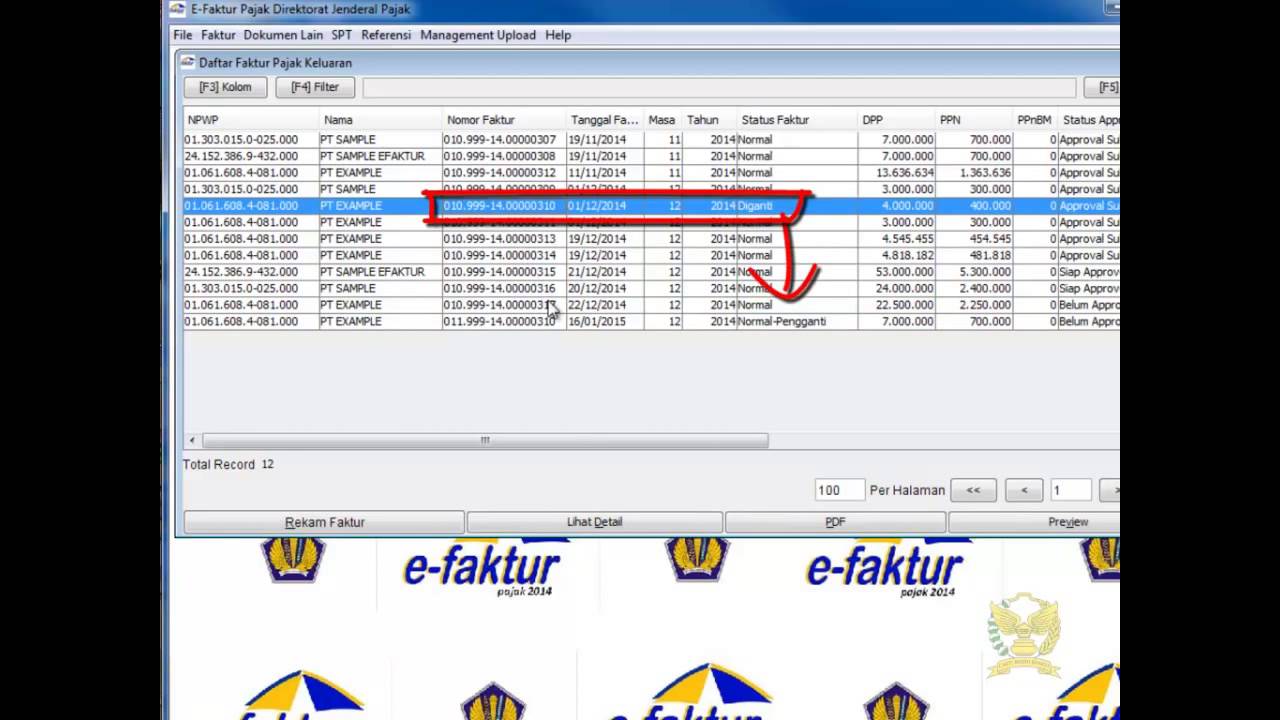
Task: Click the [F3] Kolom button
Action: point(225,87)
